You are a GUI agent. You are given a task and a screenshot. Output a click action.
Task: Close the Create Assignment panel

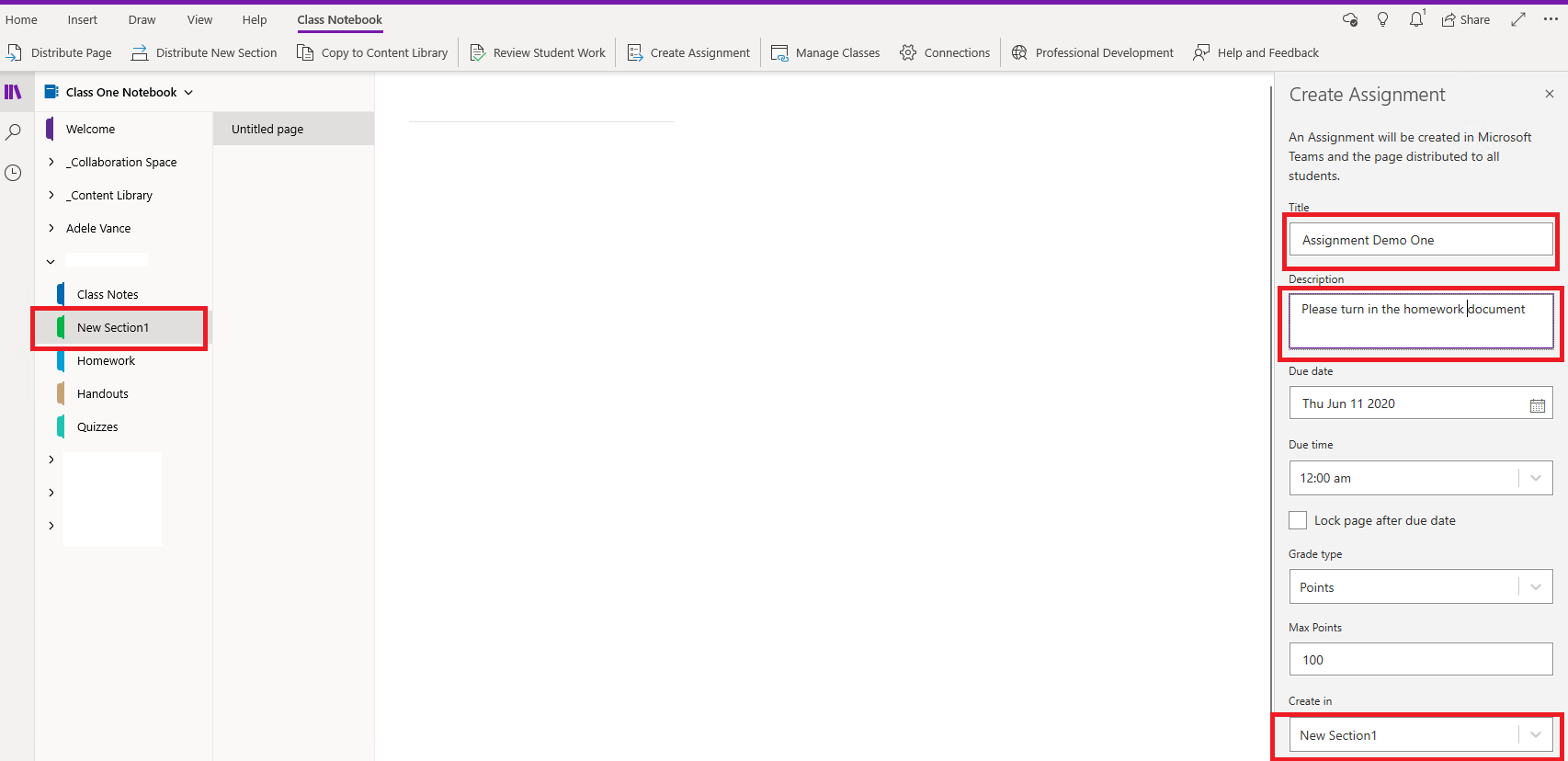(x=1550, y=94)
